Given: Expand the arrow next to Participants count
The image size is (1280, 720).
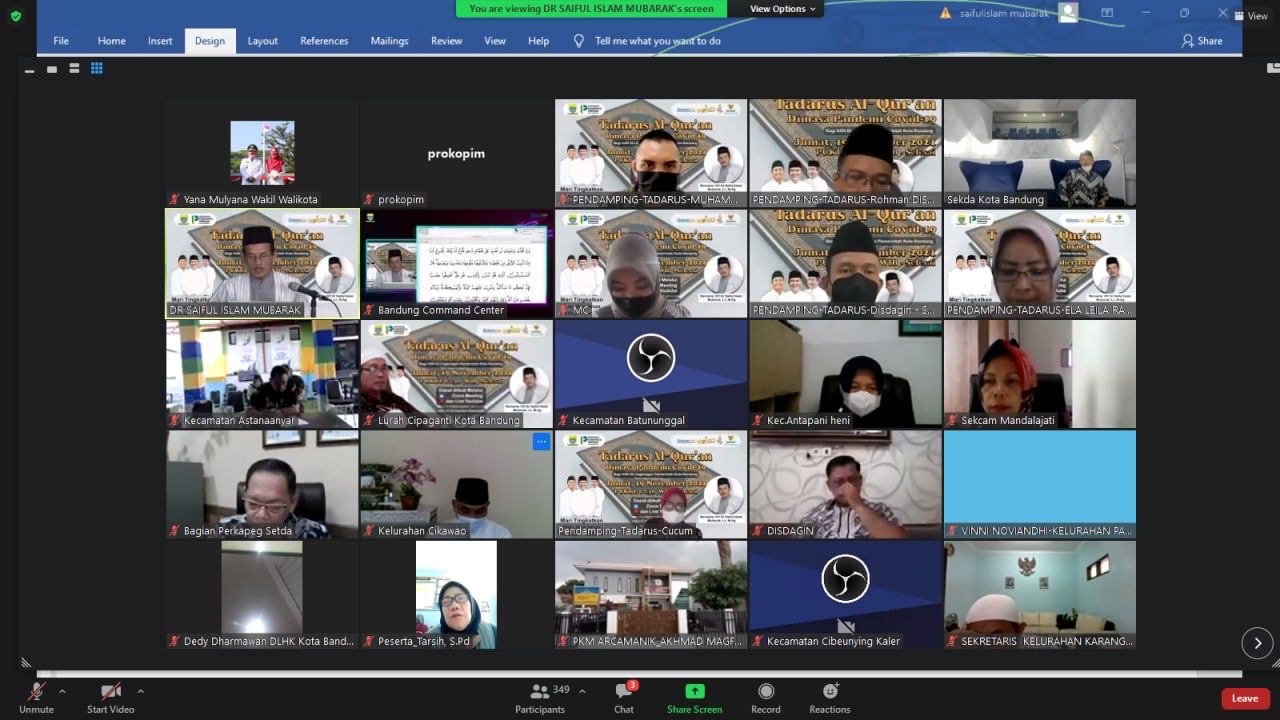Looking at the screenshot, I should (582, 691).
